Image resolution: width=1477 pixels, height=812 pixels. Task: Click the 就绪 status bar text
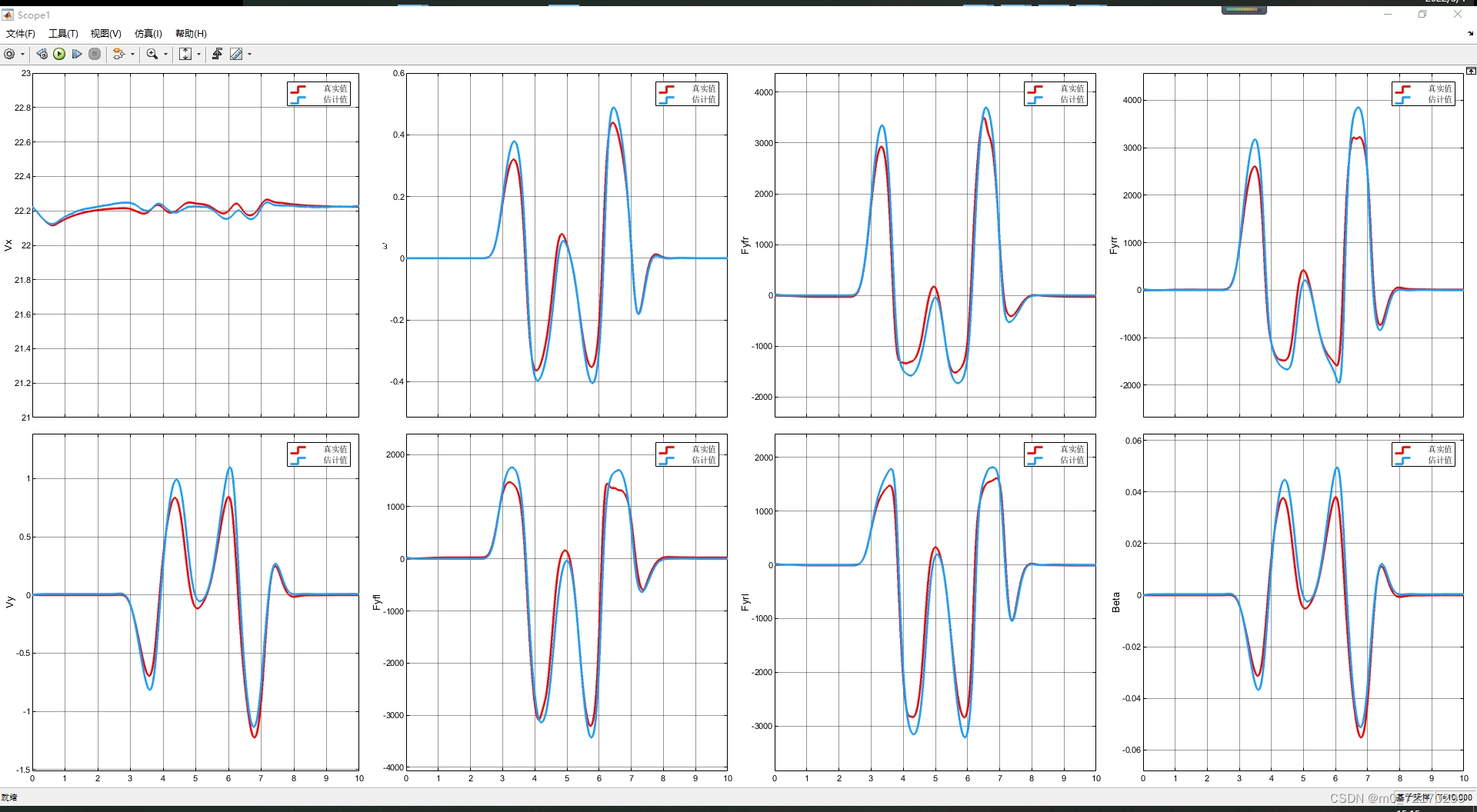coord(8,797)
